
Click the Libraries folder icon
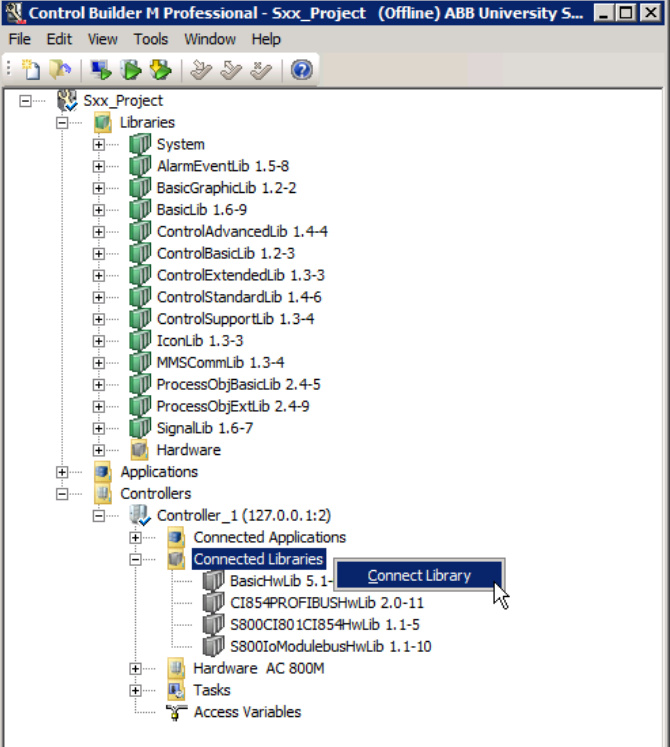[103, 122]
